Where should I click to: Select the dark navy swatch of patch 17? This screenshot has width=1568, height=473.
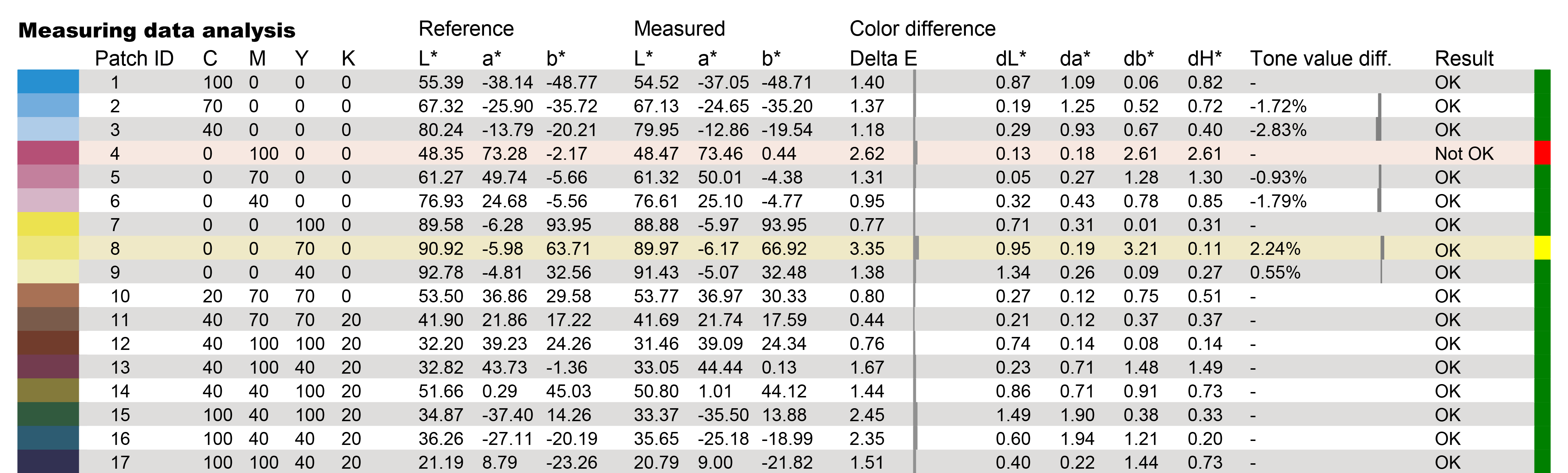point(48,461)
